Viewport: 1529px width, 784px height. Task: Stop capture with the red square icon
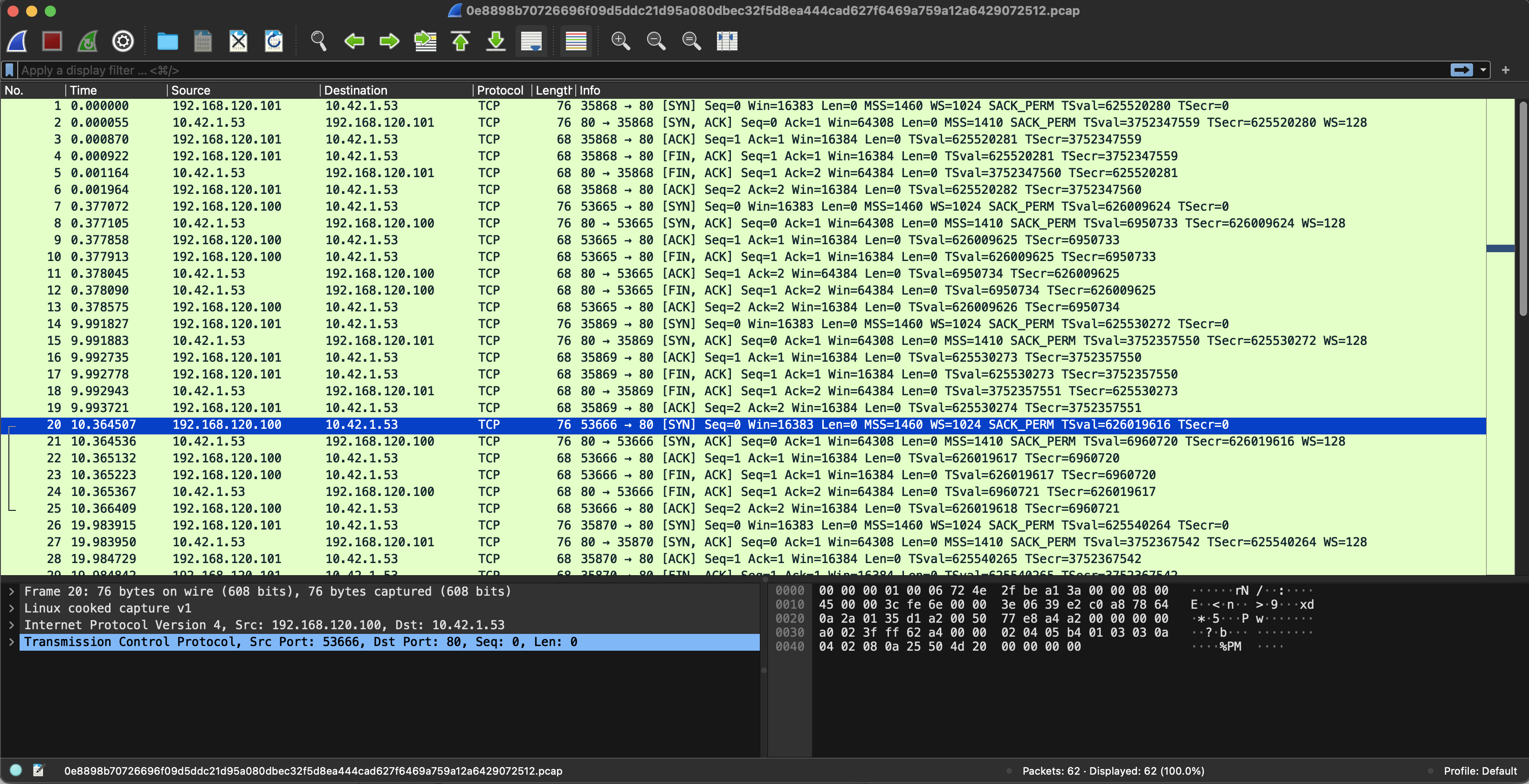point(52,41)
